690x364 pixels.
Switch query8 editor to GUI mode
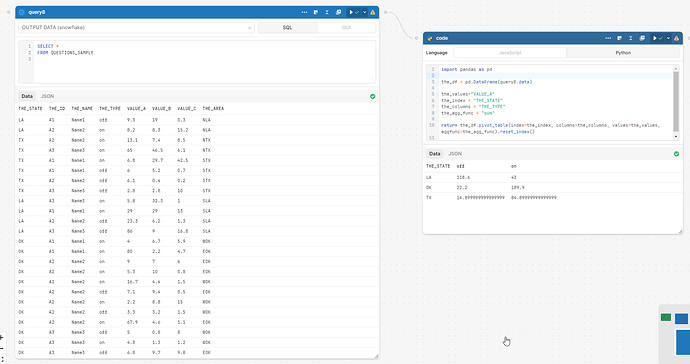click(x=346, y=28)
